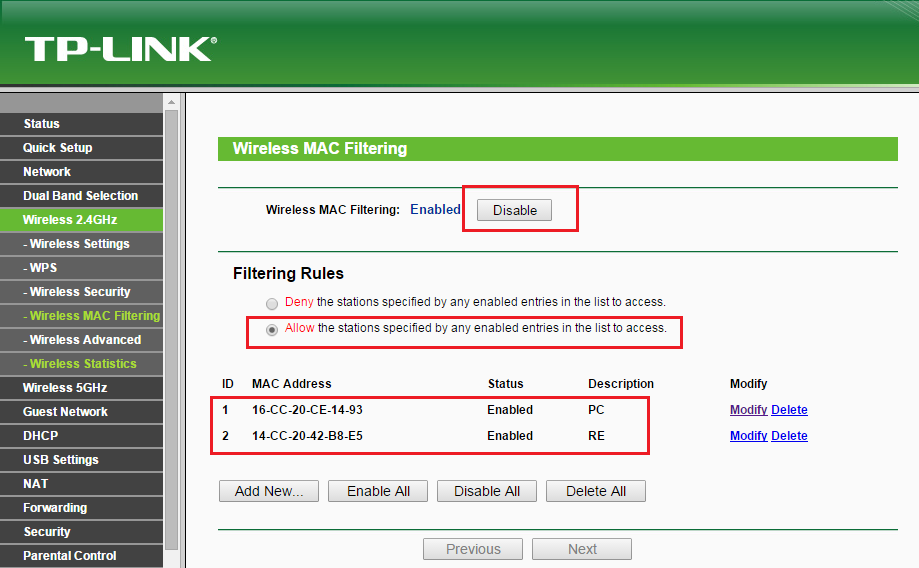Screen dimensions: 919x568
Task: Open the Wireless Statistics page
Action: coord(81,363)
